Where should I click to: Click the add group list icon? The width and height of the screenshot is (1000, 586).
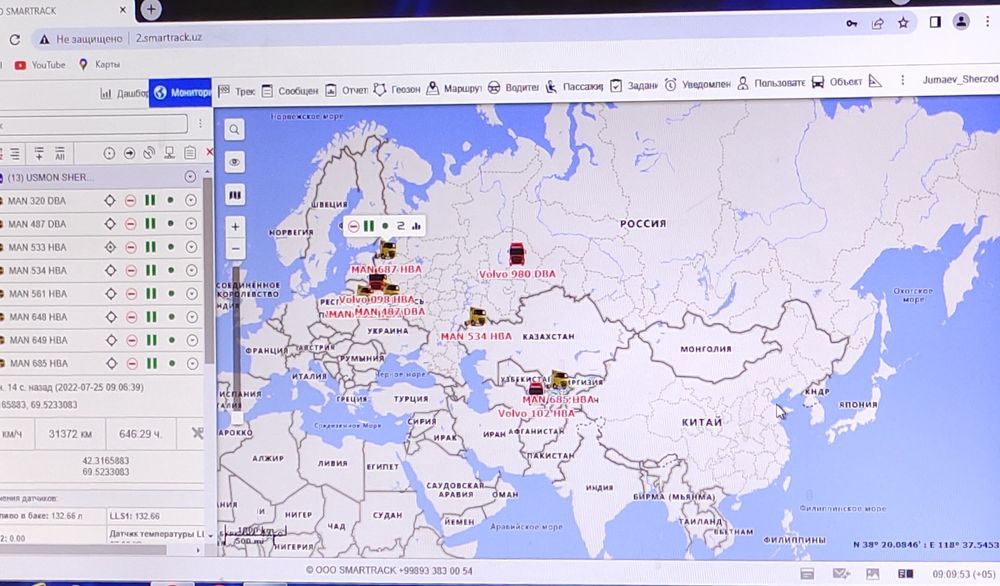click(x=39, y=153)
